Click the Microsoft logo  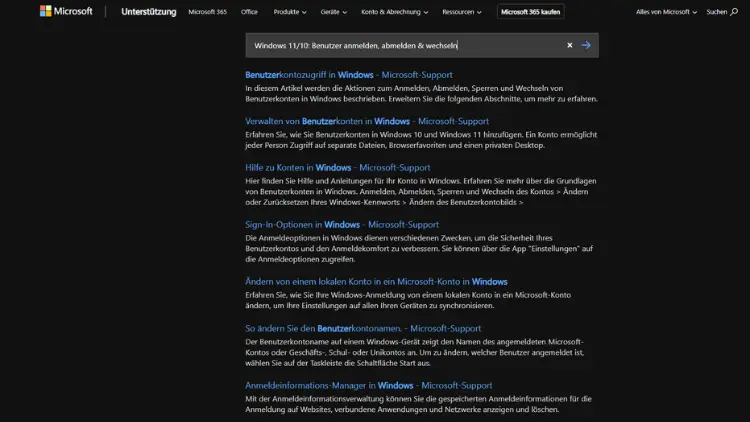(x=66, y=12)
